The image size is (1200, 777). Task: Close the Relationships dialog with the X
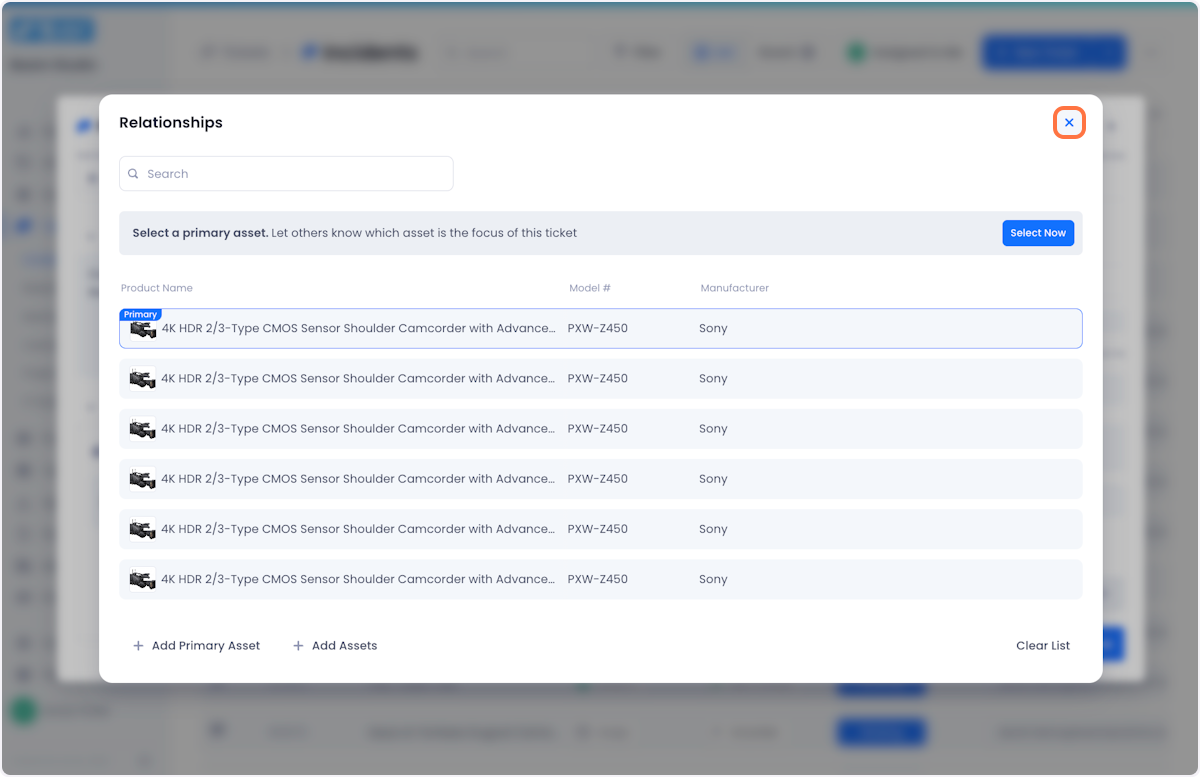[1069, 122]
